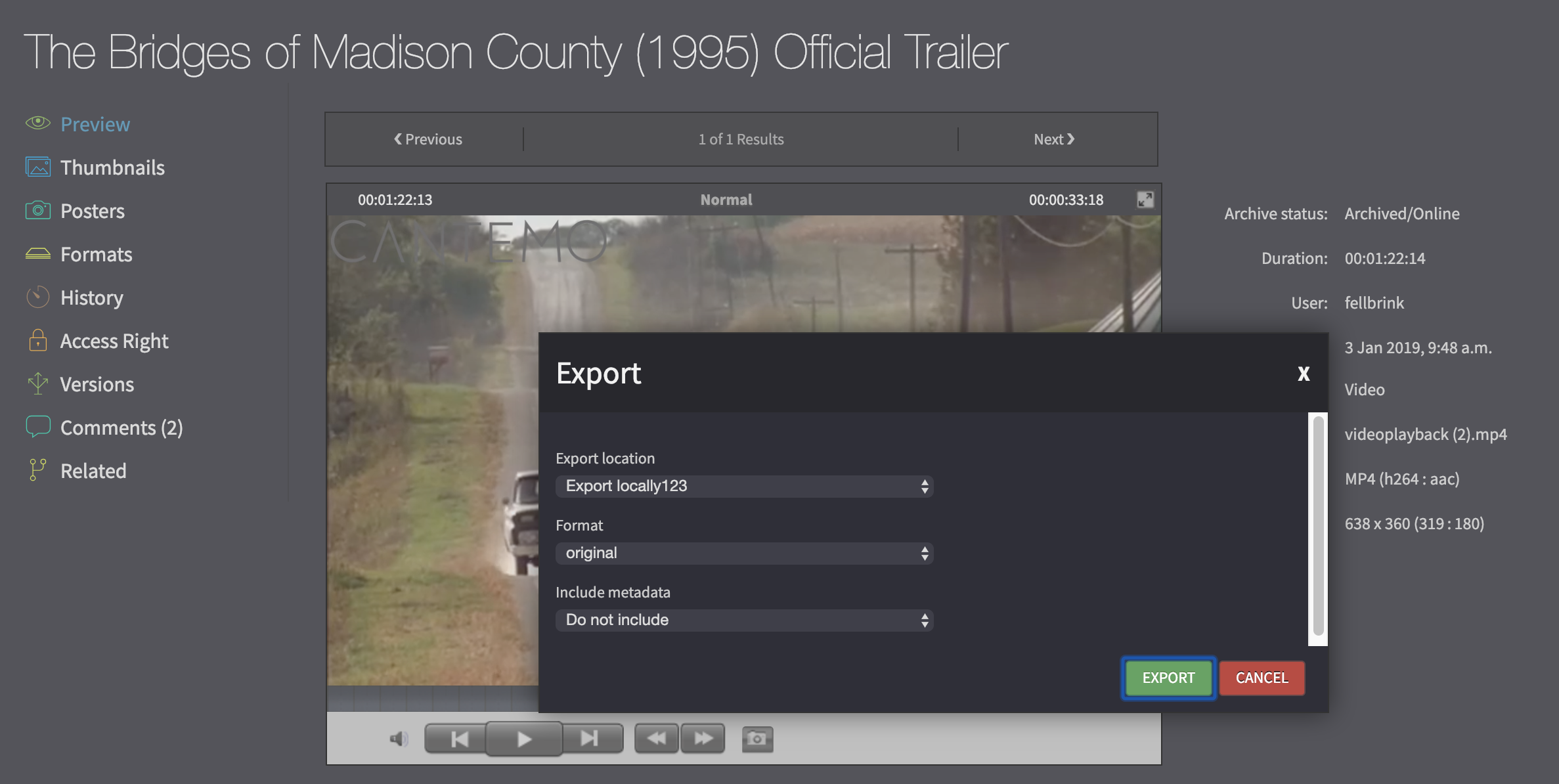Viewport: 1559px width, 784px height.
Task: Click the date 3 Jan 2019, 9:48 a.m.
Action: (x=1418, y=347)
